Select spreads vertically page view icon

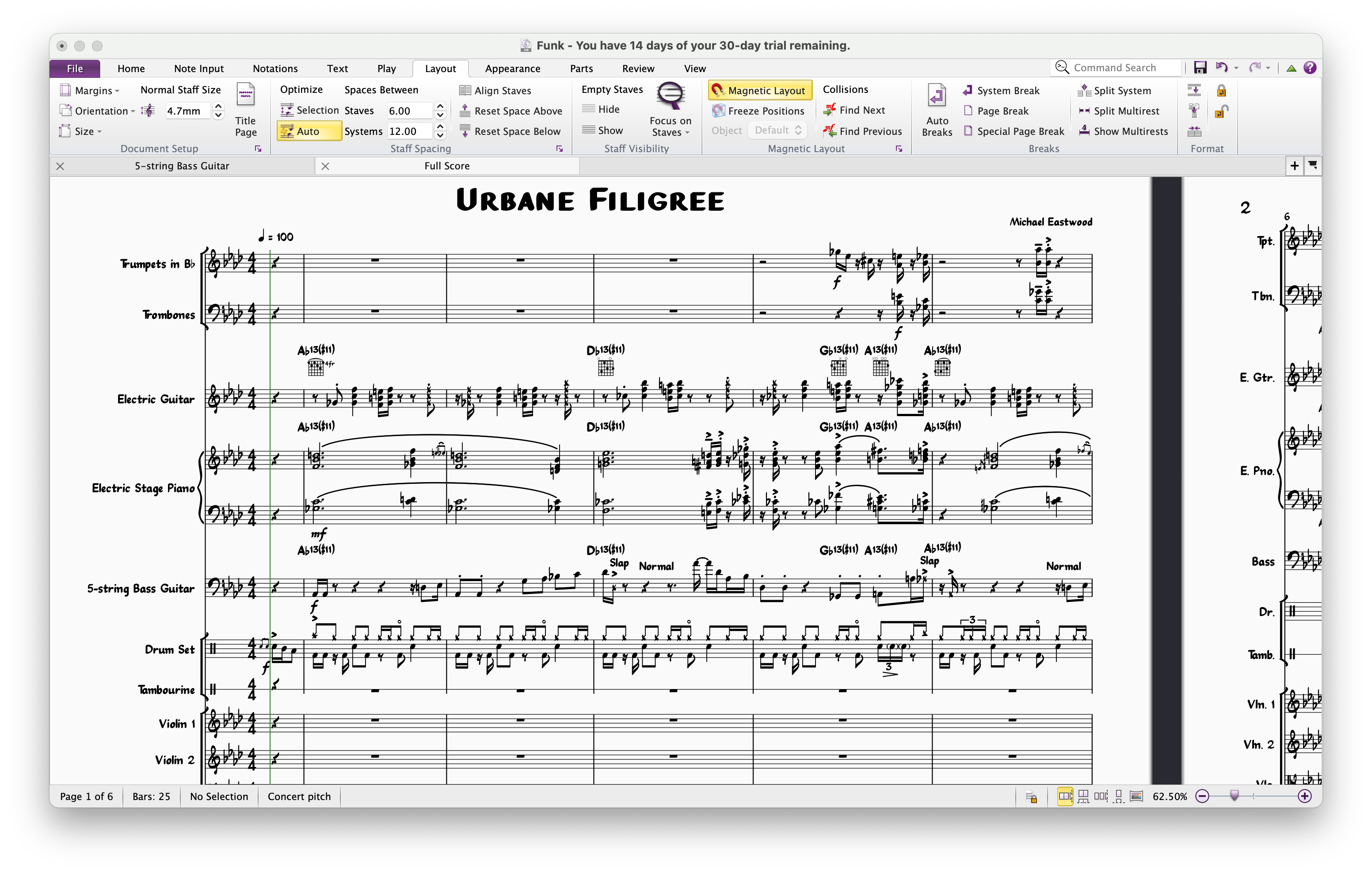pos(1083,796)
